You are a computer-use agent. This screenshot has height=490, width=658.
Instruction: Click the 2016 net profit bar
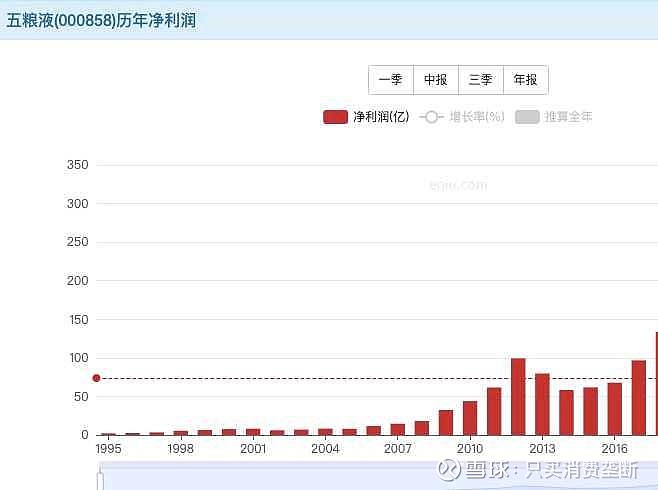[x=615, y=409]
